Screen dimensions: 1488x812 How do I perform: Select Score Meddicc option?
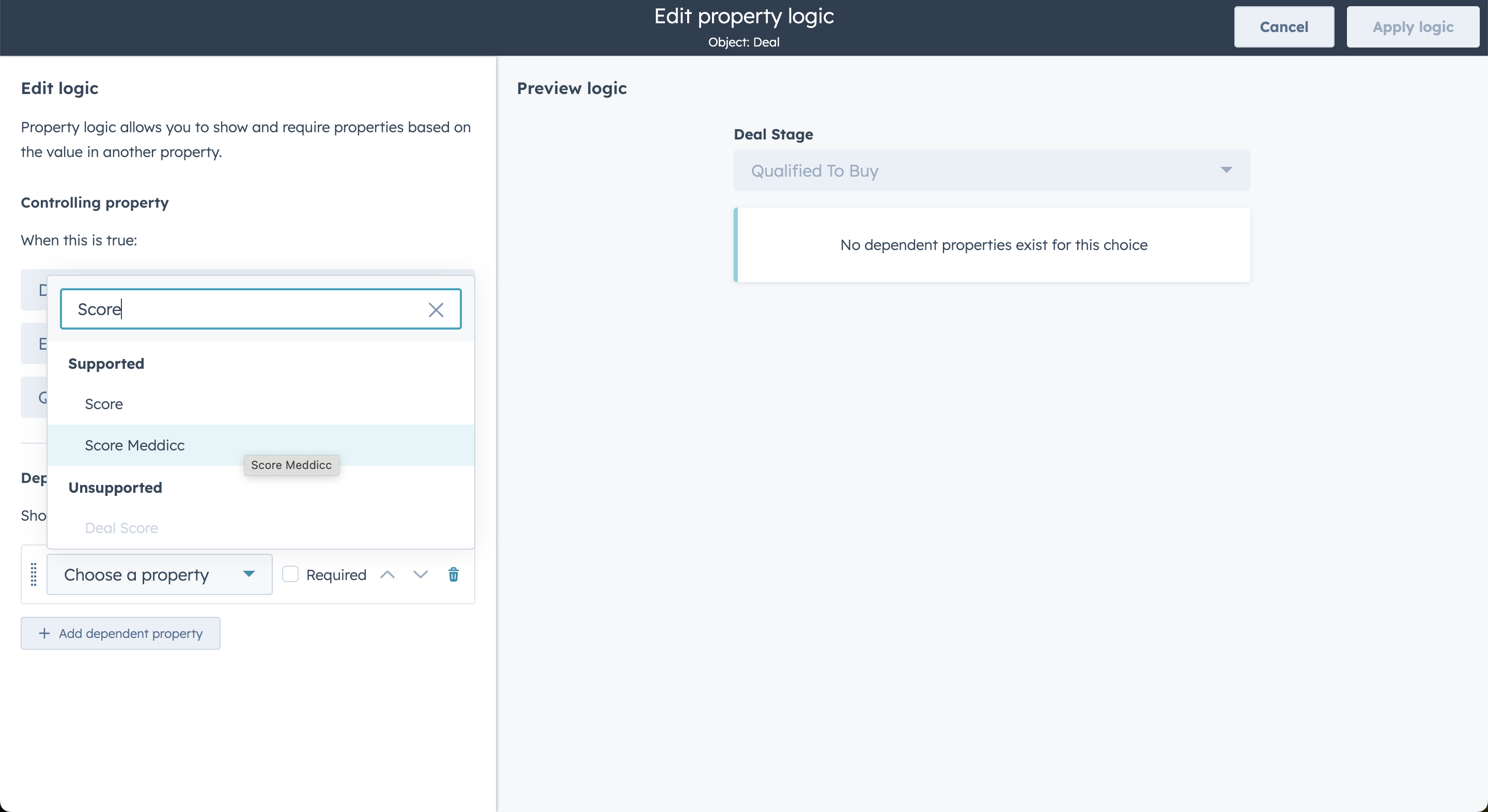[134, 445]
